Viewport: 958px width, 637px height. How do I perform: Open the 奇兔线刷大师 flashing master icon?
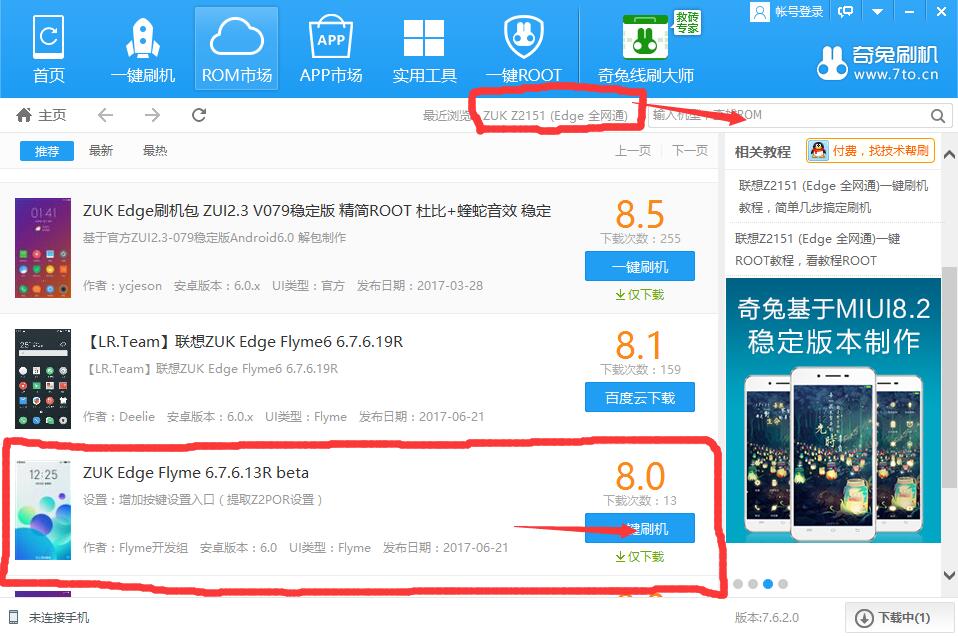tap(644, 38)
